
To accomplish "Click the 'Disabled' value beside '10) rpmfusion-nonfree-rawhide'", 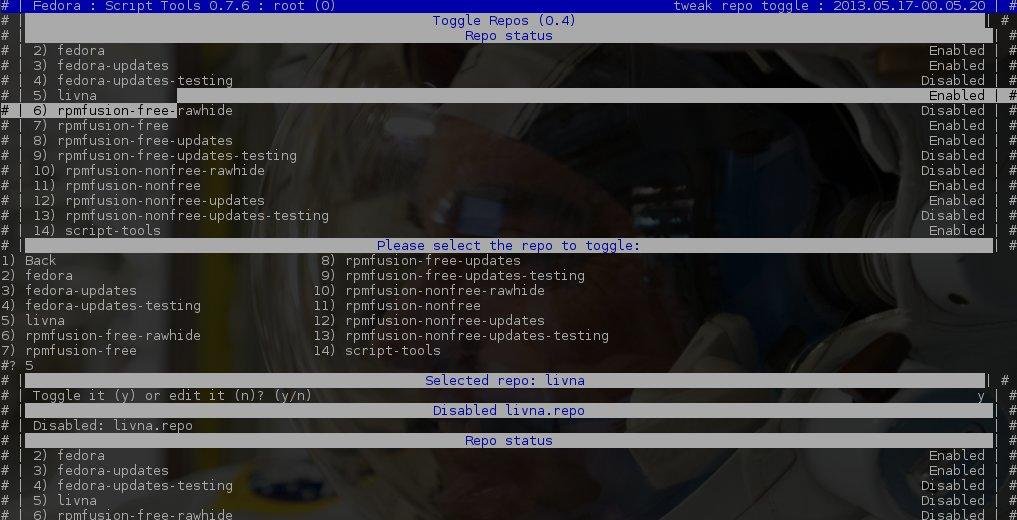I will tap(953, 171).
